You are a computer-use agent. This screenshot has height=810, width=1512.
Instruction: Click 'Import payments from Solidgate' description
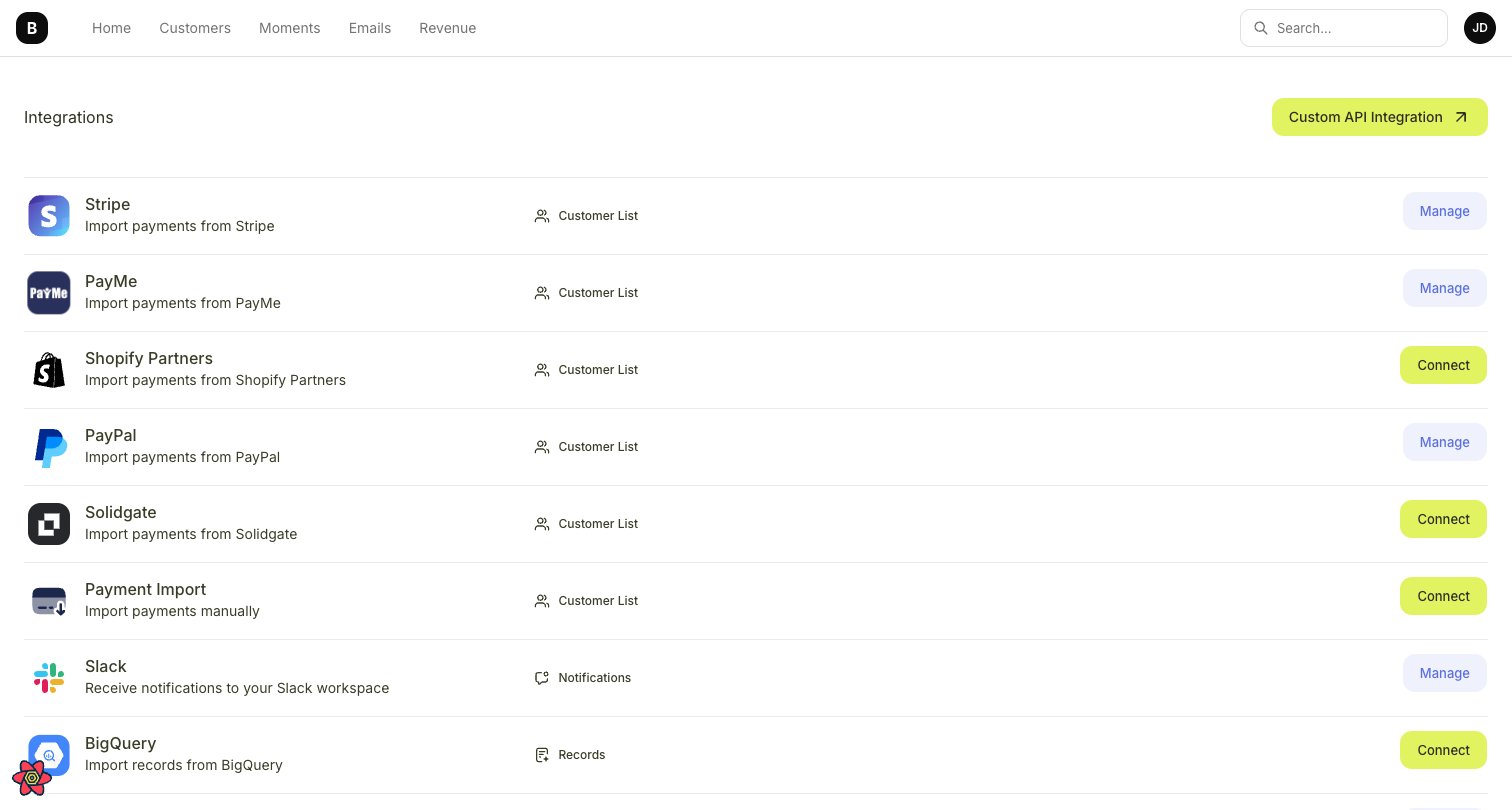[191, 534]
